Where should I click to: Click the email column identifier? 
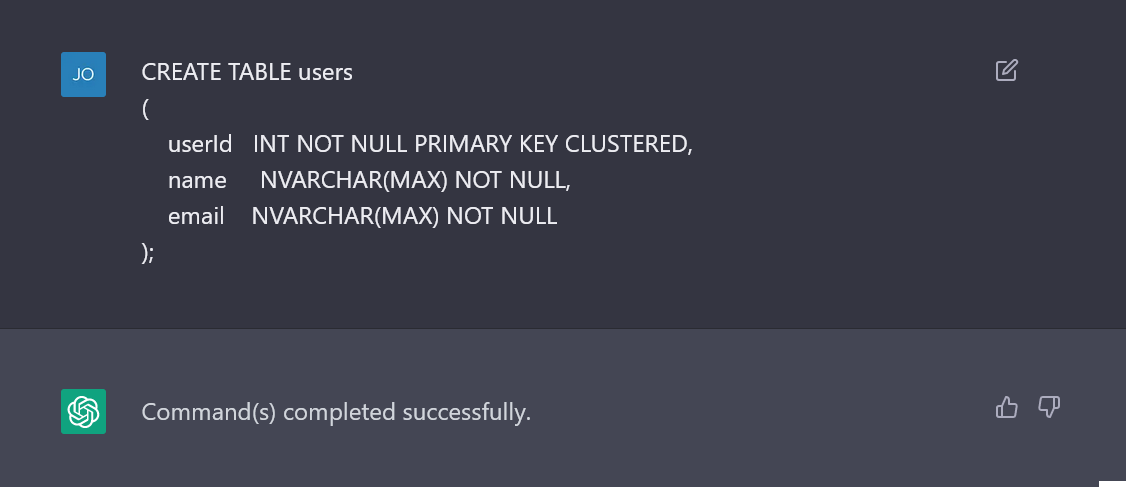(196, 216)
